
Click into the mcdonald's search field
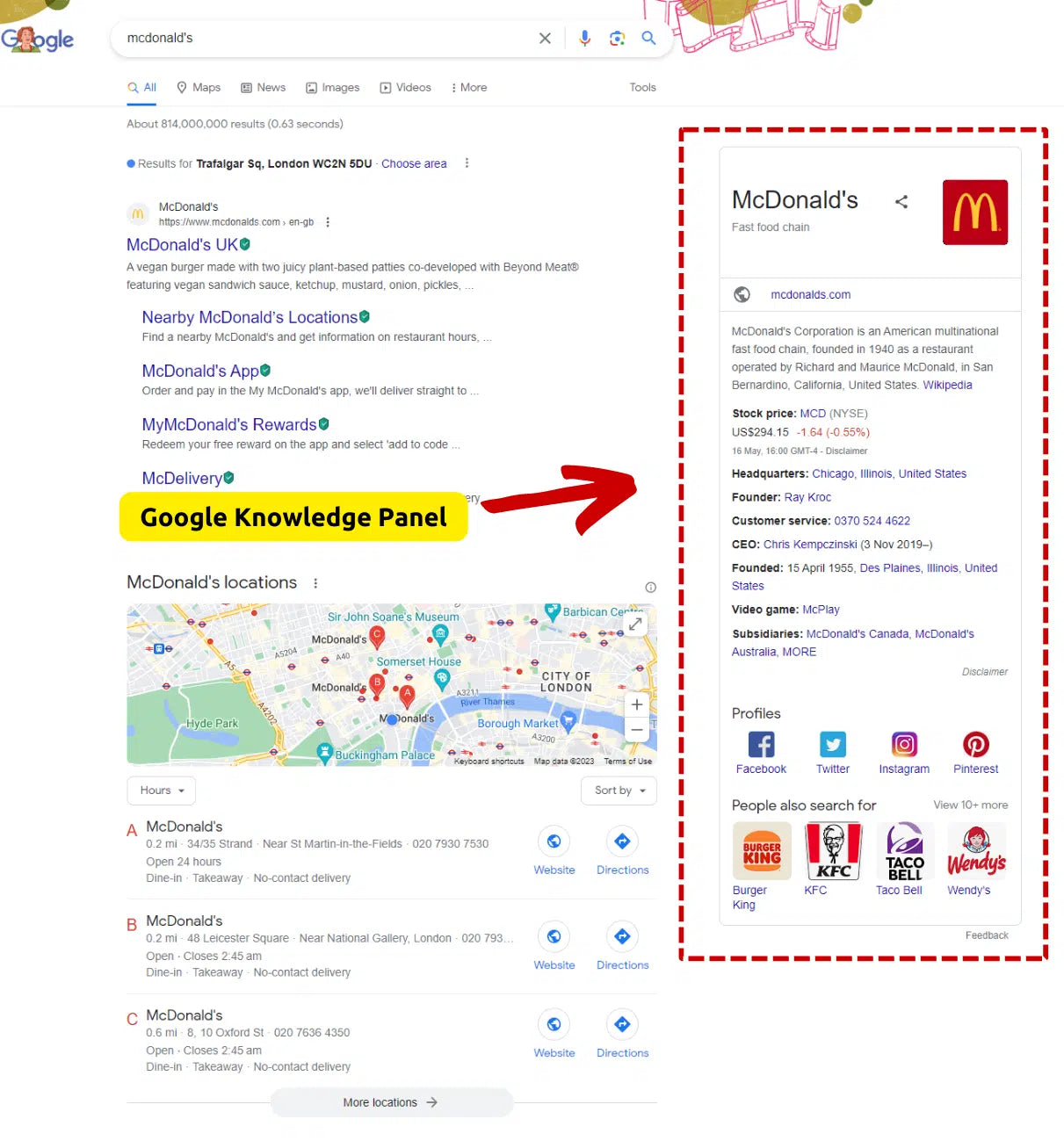point(325,38)
